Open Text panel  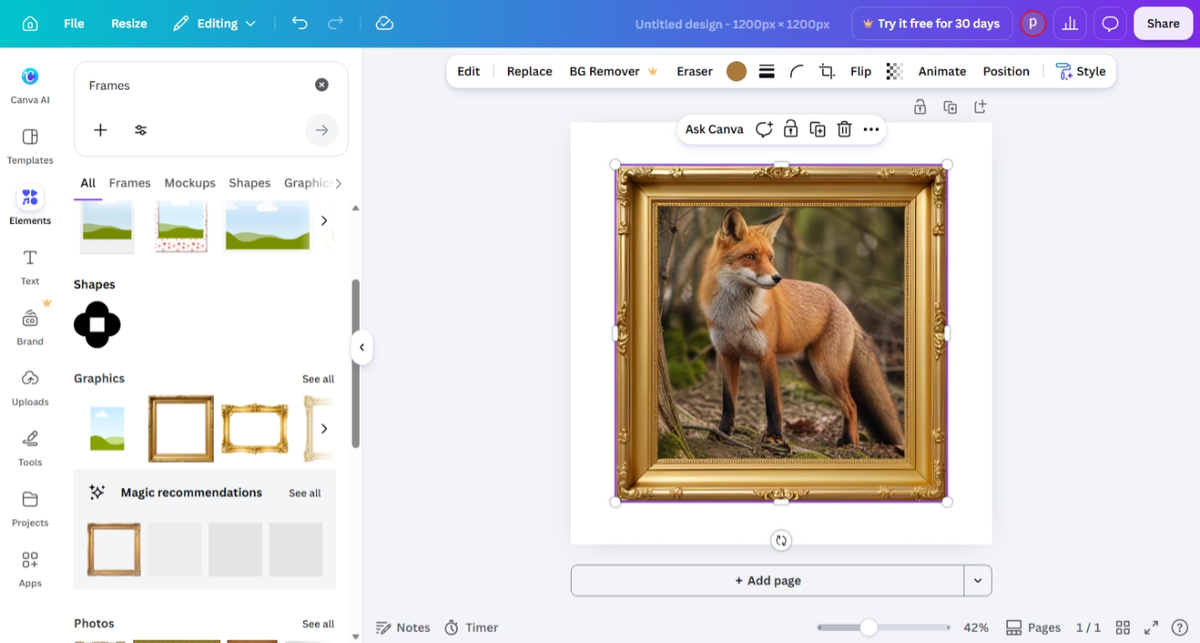(x=30, y=267)
